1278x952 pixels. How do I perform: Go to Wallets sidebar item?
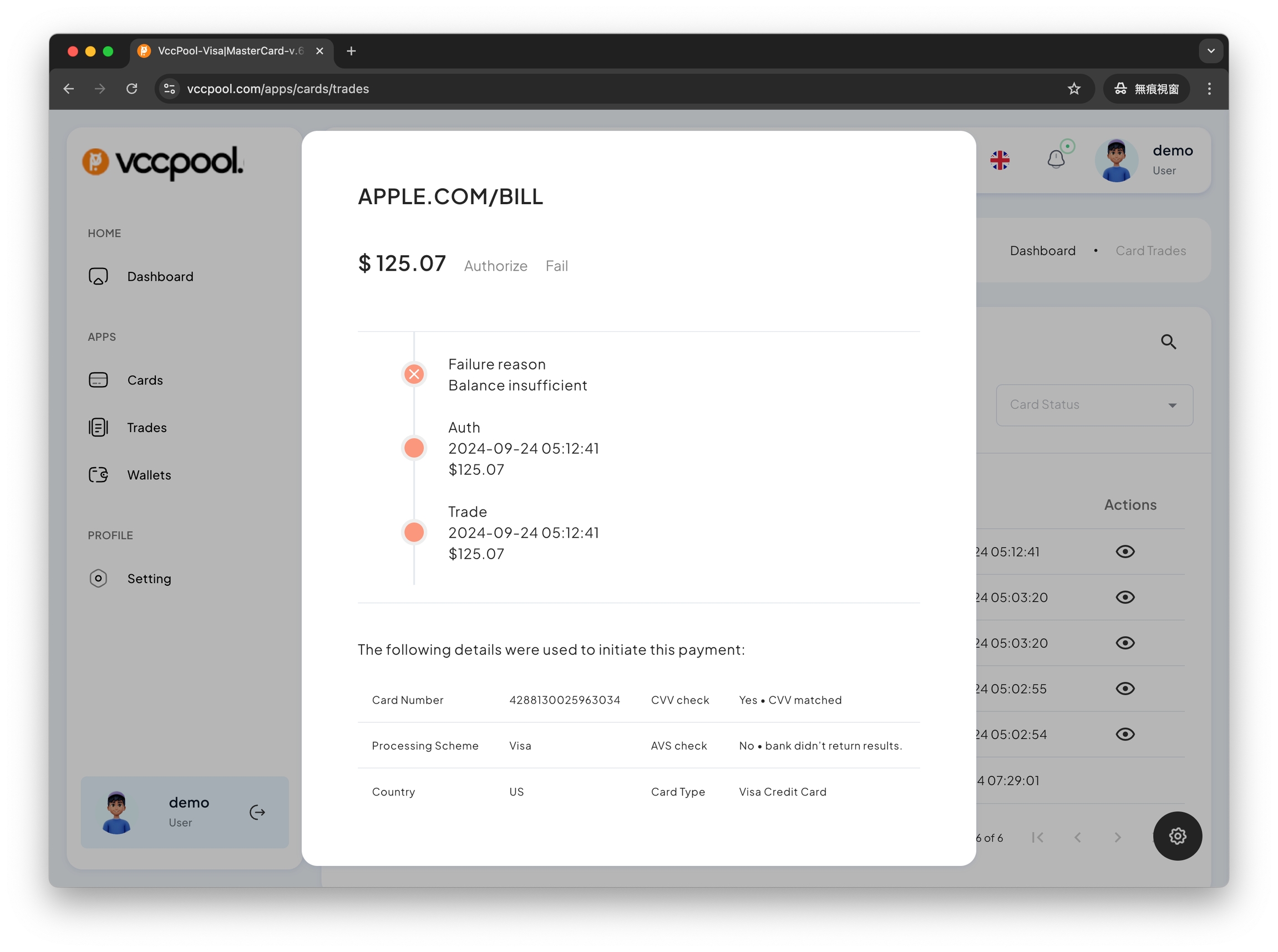tap(149, 475)
